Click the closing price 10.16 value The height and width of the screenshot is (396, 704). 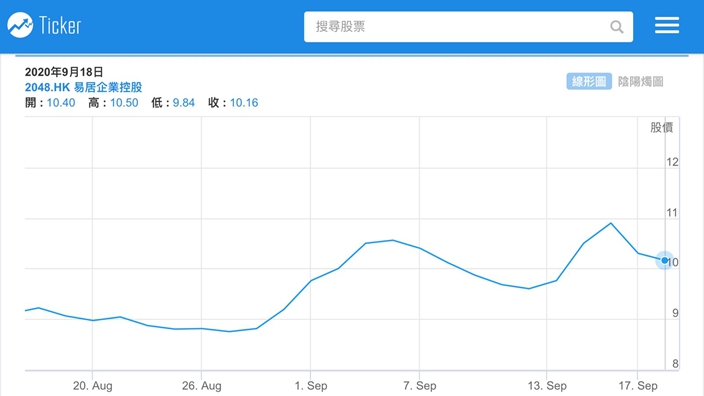point(244,103)
